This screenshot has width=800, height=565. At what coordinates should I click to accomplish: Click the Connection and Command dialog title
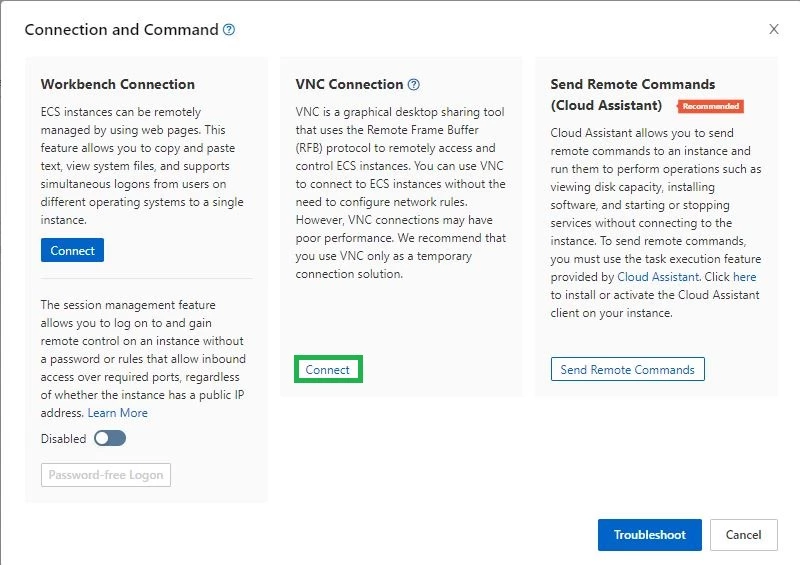121,30
